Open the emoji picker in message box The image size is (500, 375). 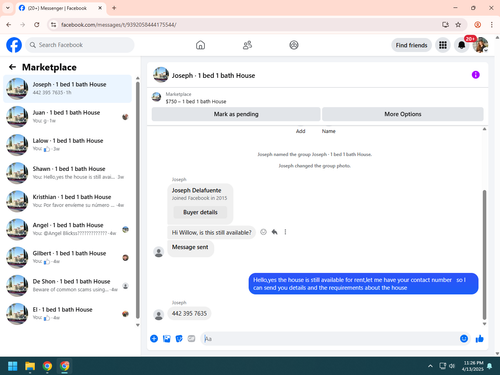pyautogui.click(x=464, y=339)
